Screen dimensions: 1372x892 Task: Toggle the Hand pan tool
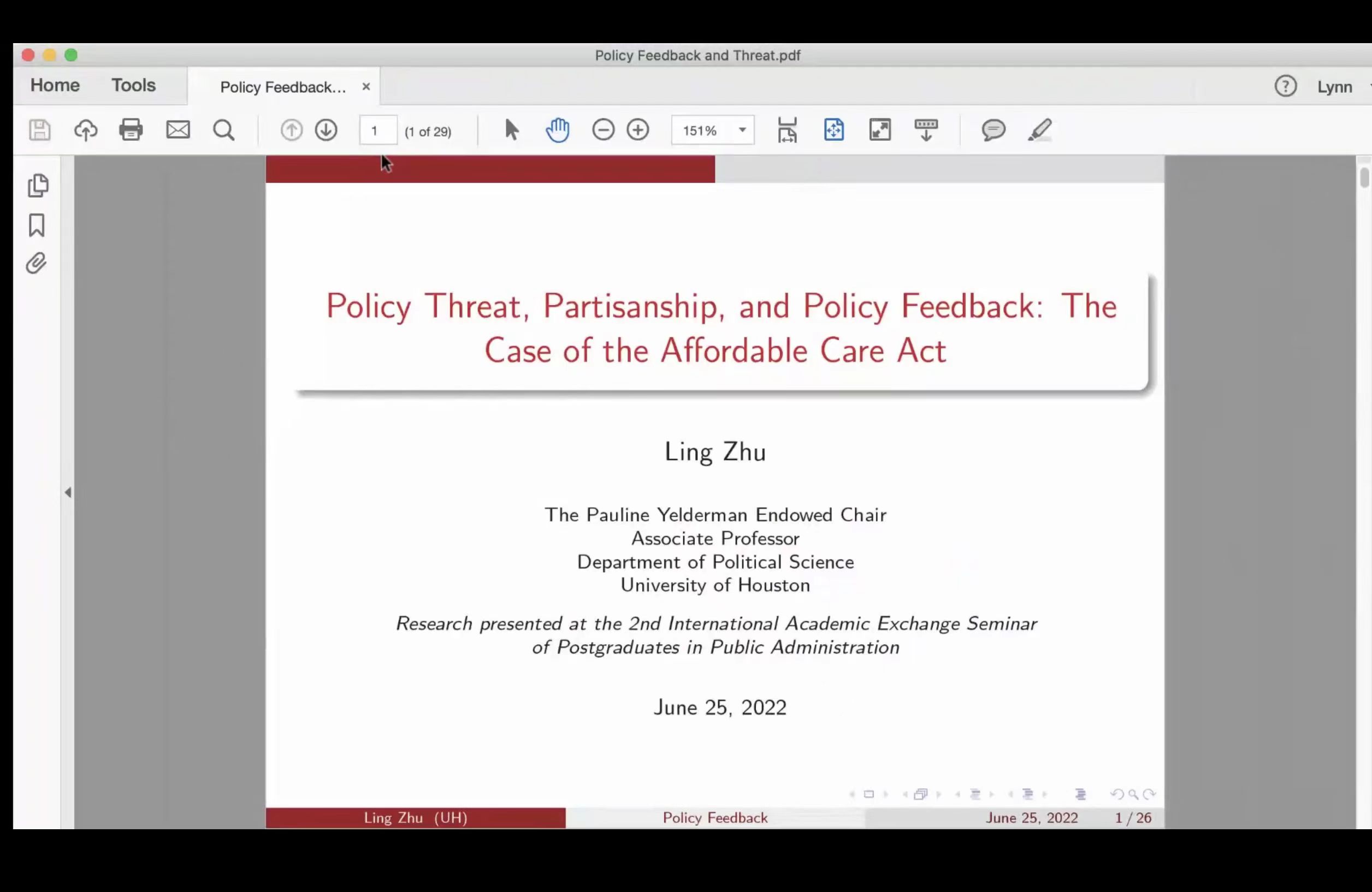point(557,130)
